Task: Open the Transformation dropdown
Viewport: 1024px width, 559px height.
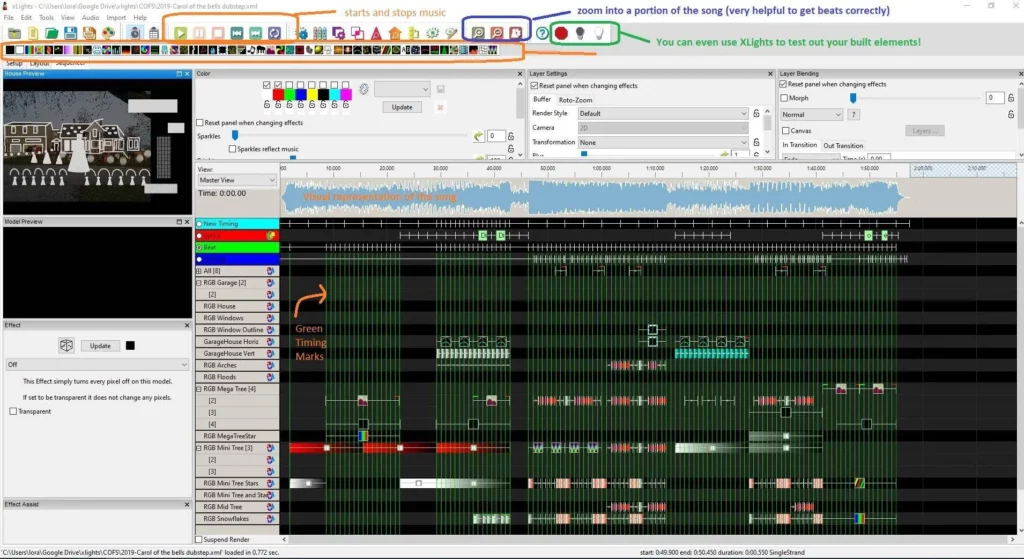Action: (x=663, y=142)
